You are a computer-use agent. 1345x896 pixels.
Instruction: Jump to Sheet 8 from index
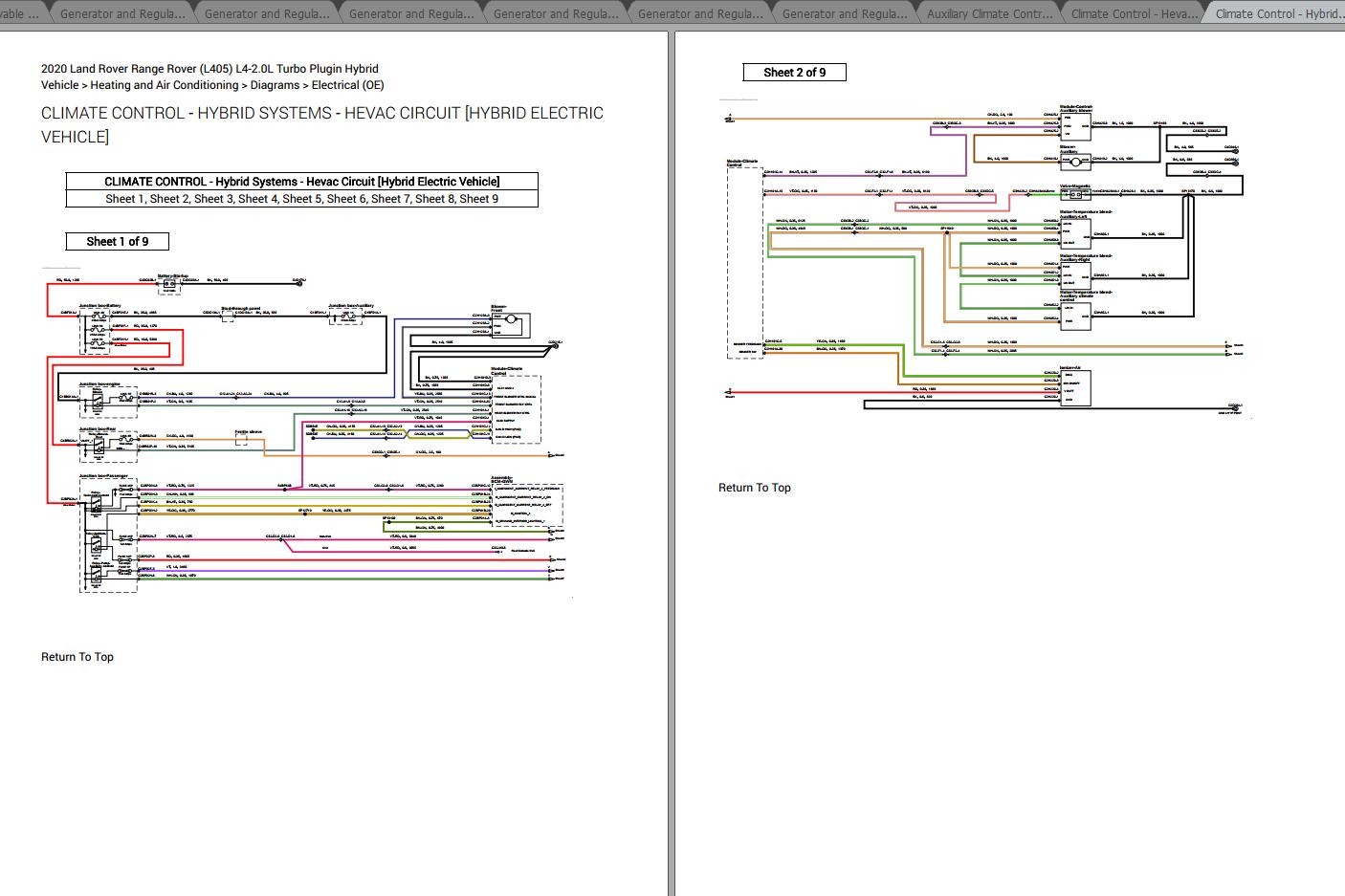pyautogui.click(x=434, y=199)
